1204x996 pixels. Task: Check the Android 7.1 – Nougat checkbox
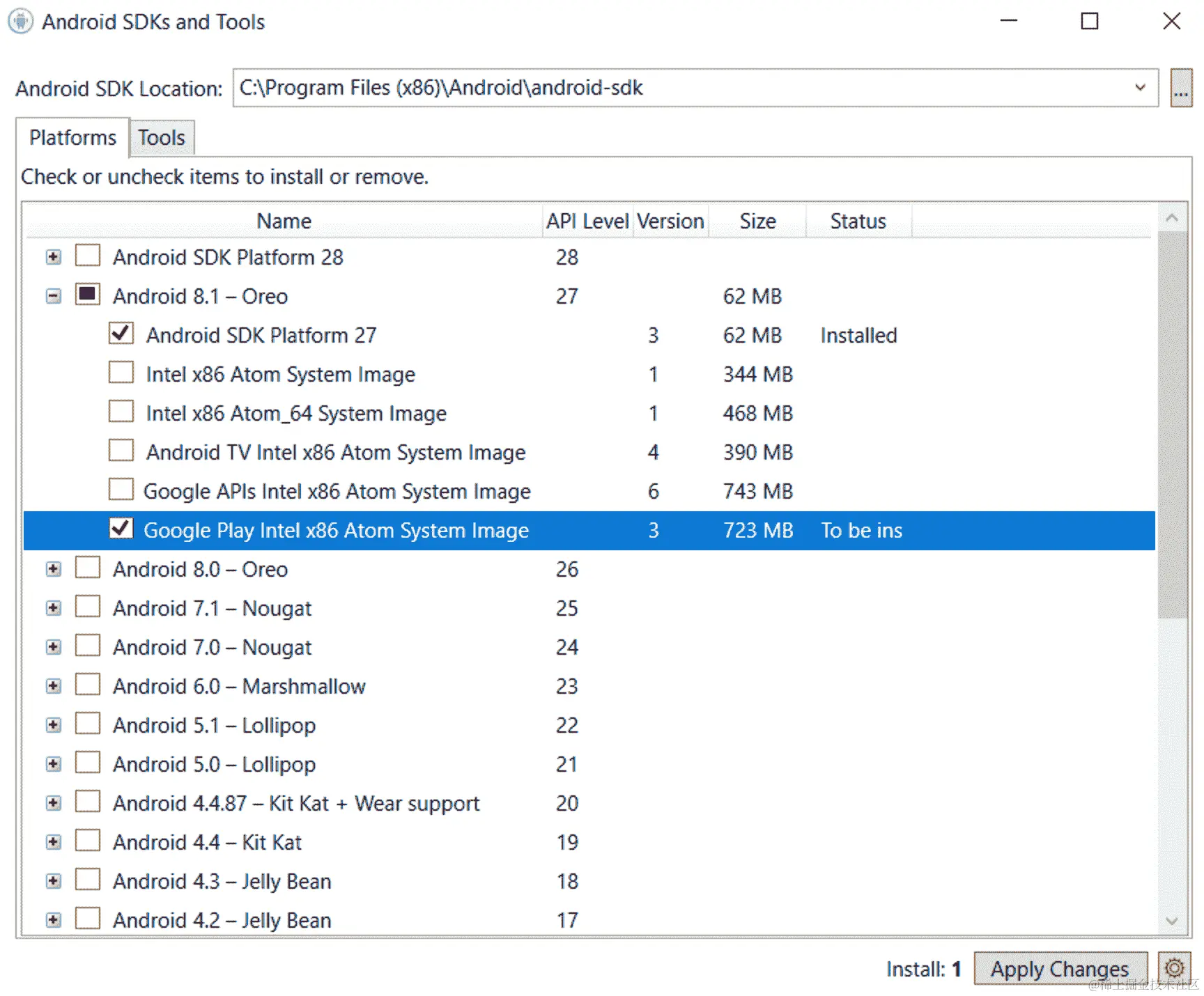coord(88,606)
